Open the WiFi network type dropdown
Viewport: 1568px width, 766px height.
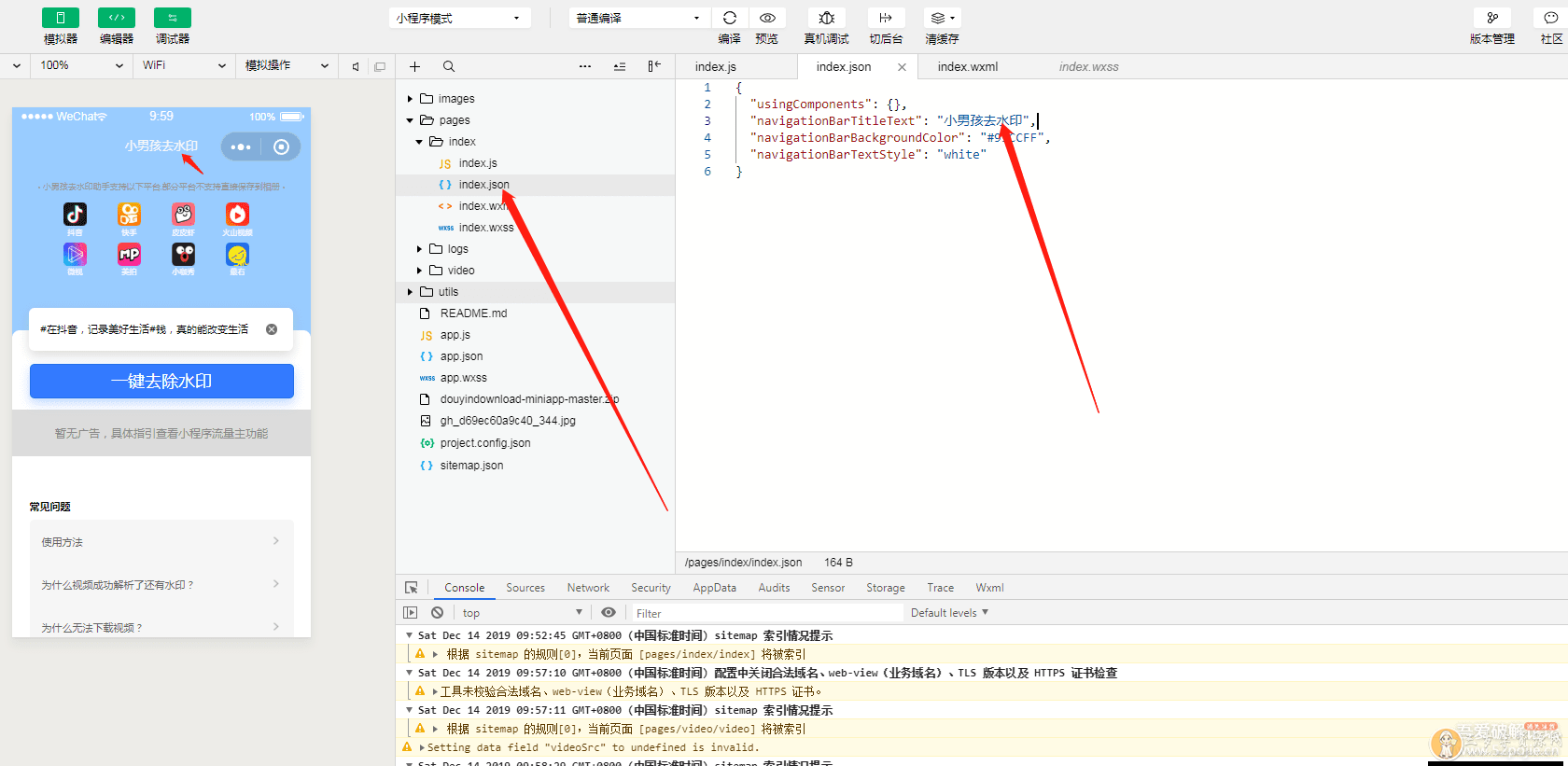(x=184, y=65)
